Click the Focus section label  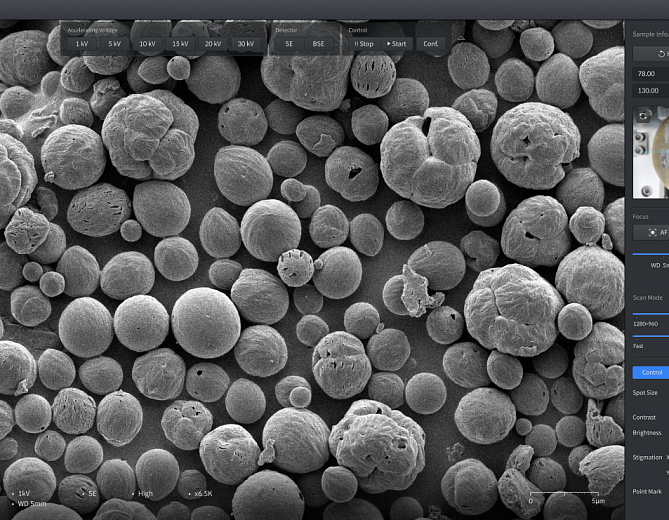pos(640,217)
